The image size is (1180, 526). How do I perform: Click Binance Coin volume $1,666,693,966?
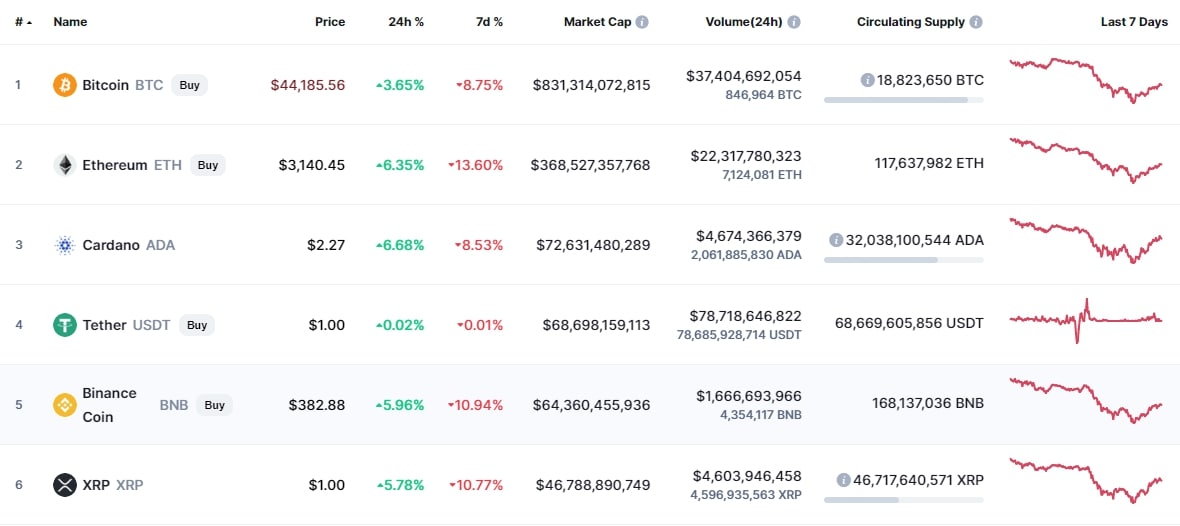(x=749, y=396)
